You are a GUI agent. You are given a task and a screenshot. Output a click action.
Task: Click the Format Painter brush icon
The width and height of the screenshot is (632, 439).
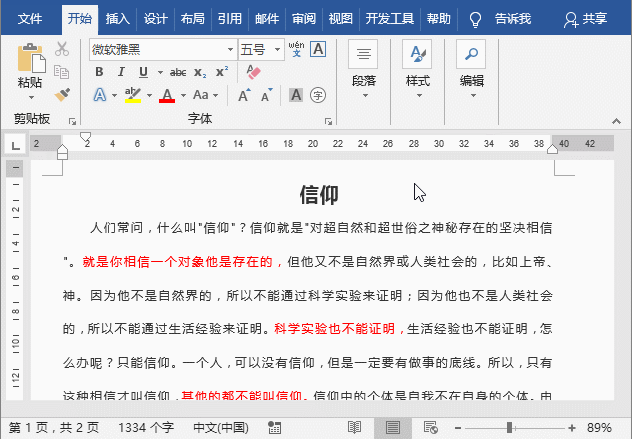click(x=62, y=94)
